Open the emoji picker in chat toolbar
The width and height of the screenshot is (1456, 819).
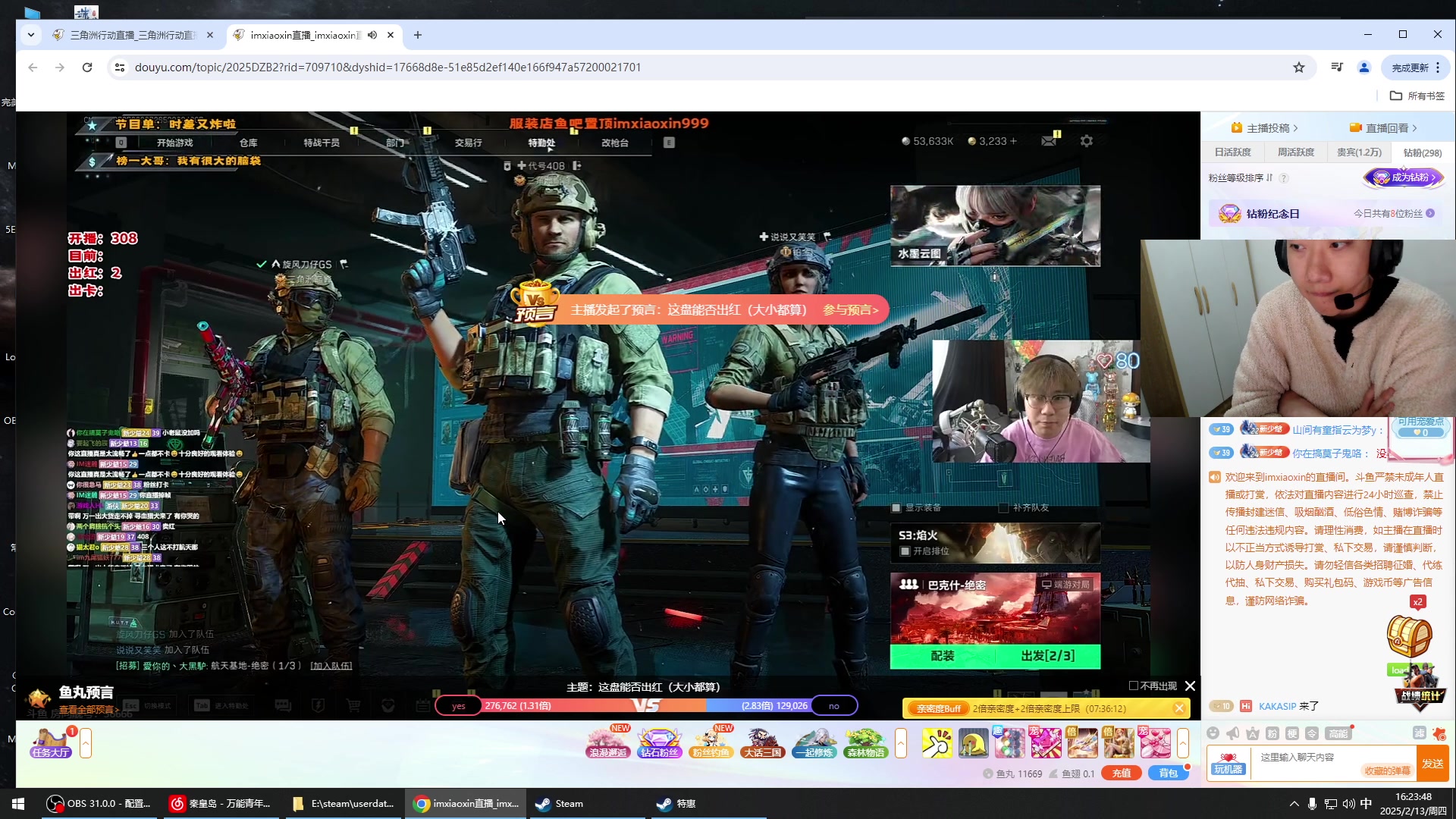(x=1213, y=733)
